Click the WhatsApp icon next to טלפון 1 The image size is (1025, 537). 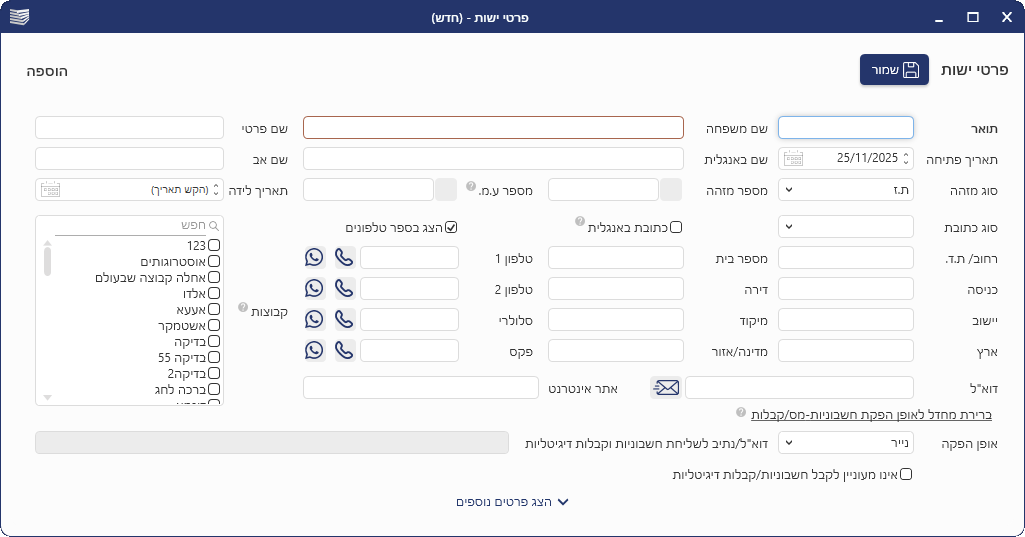click(315, 258)
